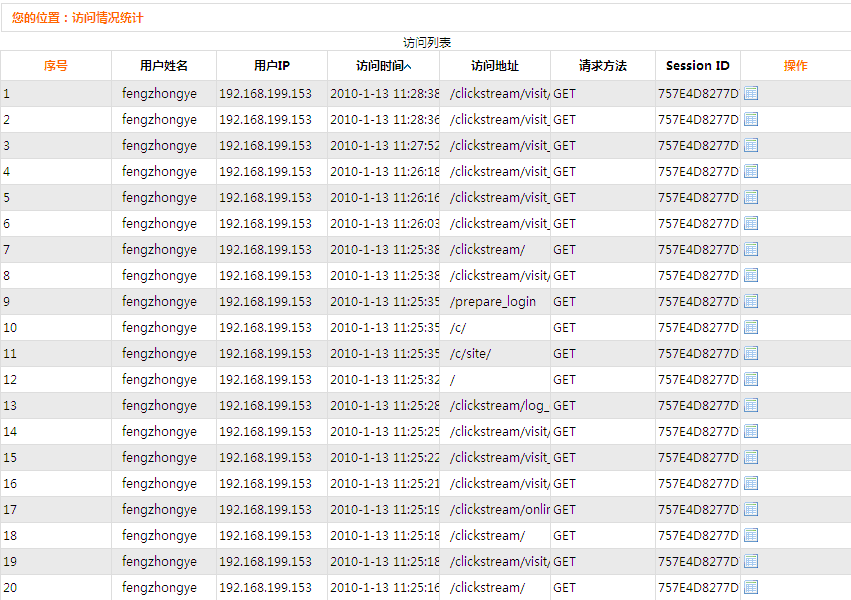851x600 pixels.
Task: Open details icon for row 1
Action: (x=751, y=93)
